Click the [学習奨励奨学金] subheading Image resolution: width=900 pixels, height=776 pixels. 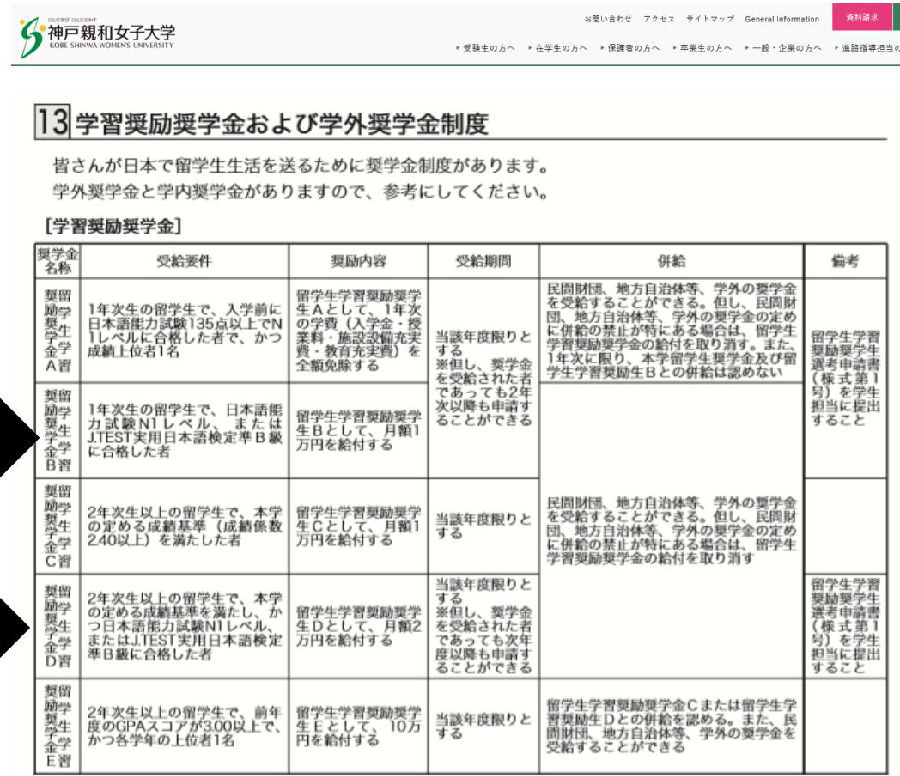click(x=113, y=226)
